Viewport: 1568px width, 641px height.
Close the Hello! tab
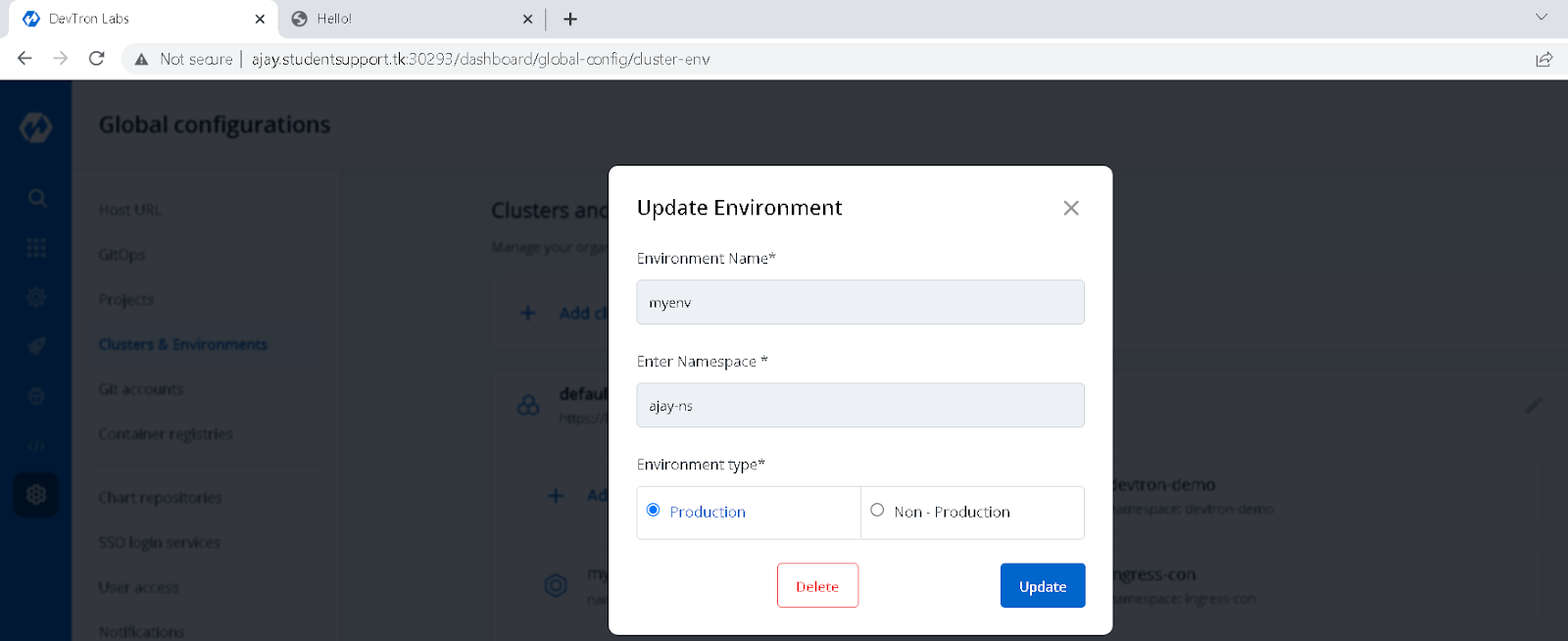pos(527,19)
